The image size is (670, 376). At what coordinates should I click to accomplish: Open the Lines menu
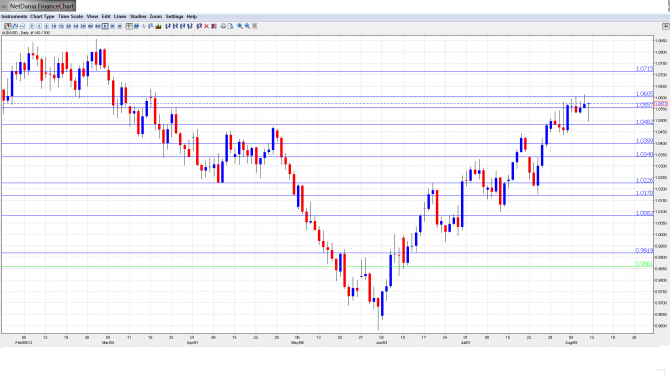coord(120,16)
